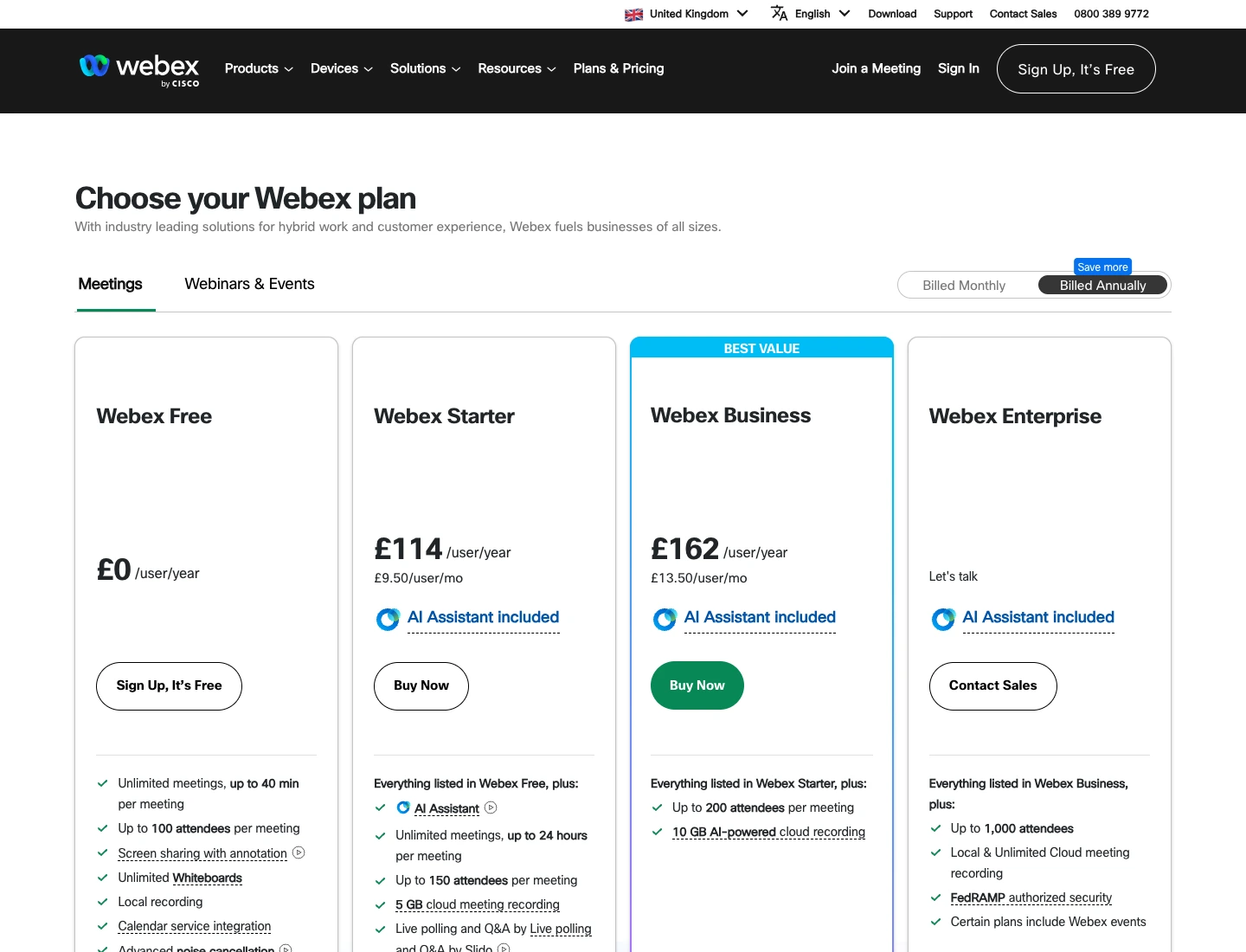Click Up to 1,000 attendees text

coord(1012,828)
